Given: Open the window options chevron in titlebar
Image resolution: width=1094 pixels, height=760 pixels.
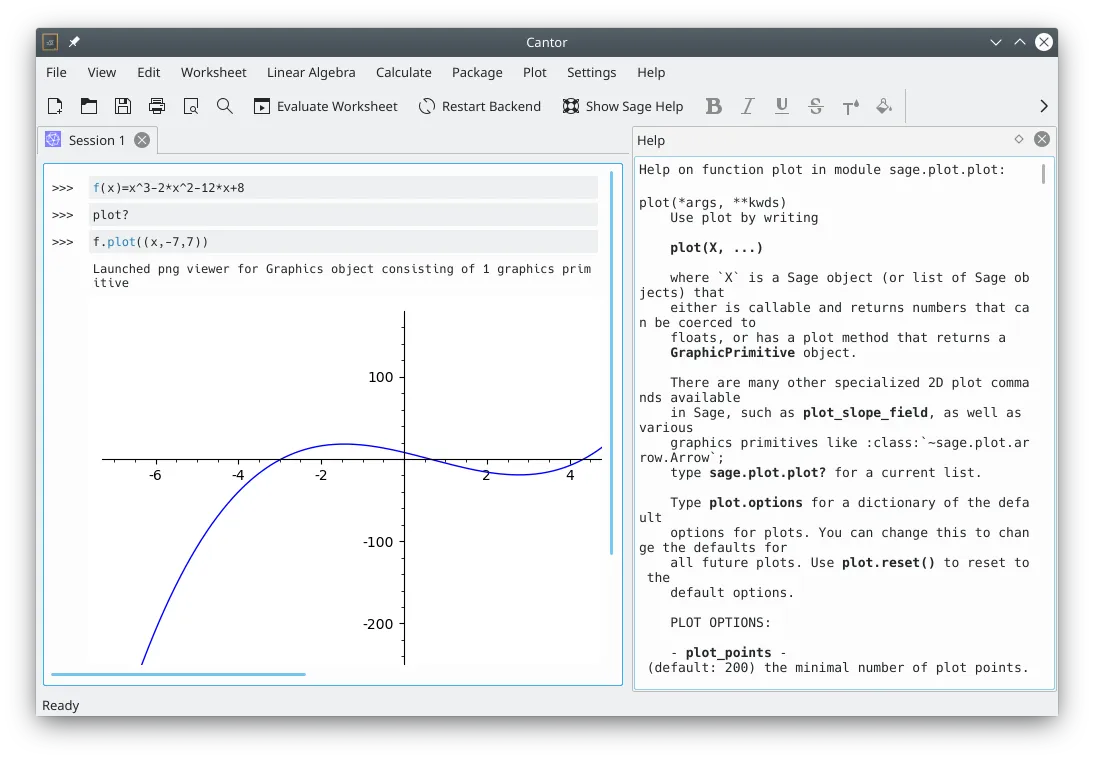Looking at the screenshot, I should pyautogui.click(x=995, y=42).
